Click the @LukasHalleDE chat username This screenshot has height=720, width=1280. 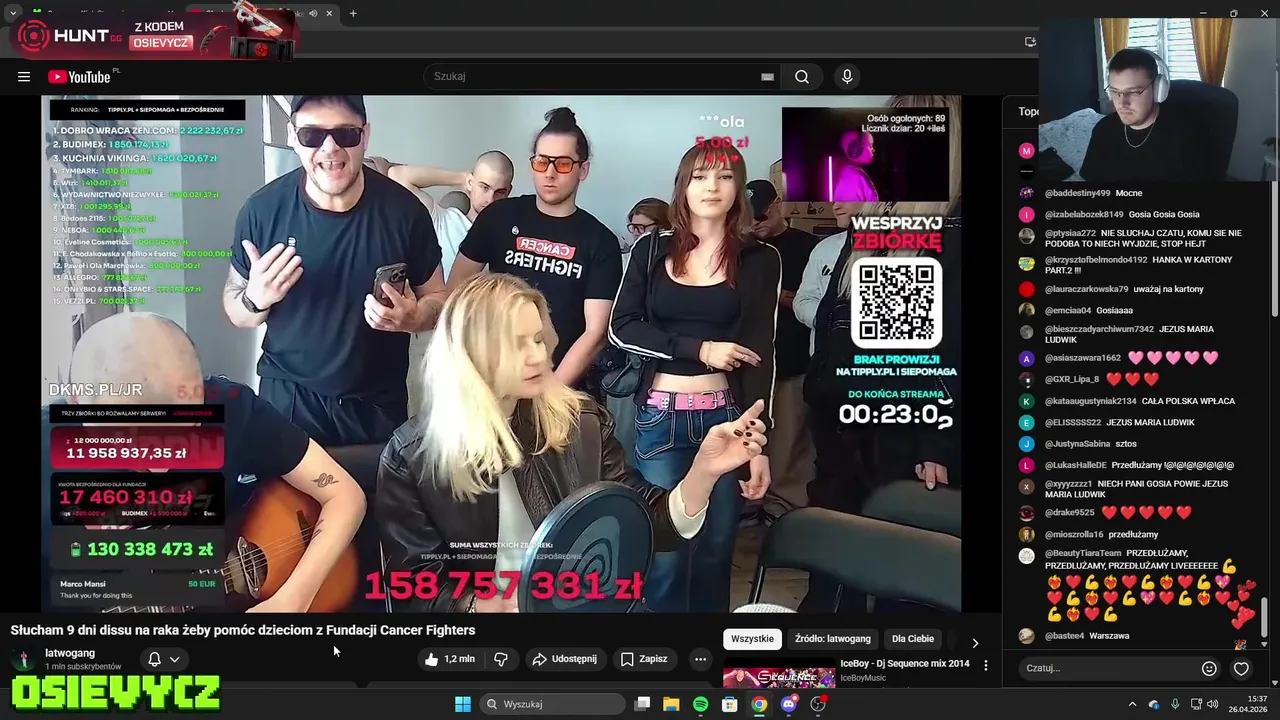1076,465
